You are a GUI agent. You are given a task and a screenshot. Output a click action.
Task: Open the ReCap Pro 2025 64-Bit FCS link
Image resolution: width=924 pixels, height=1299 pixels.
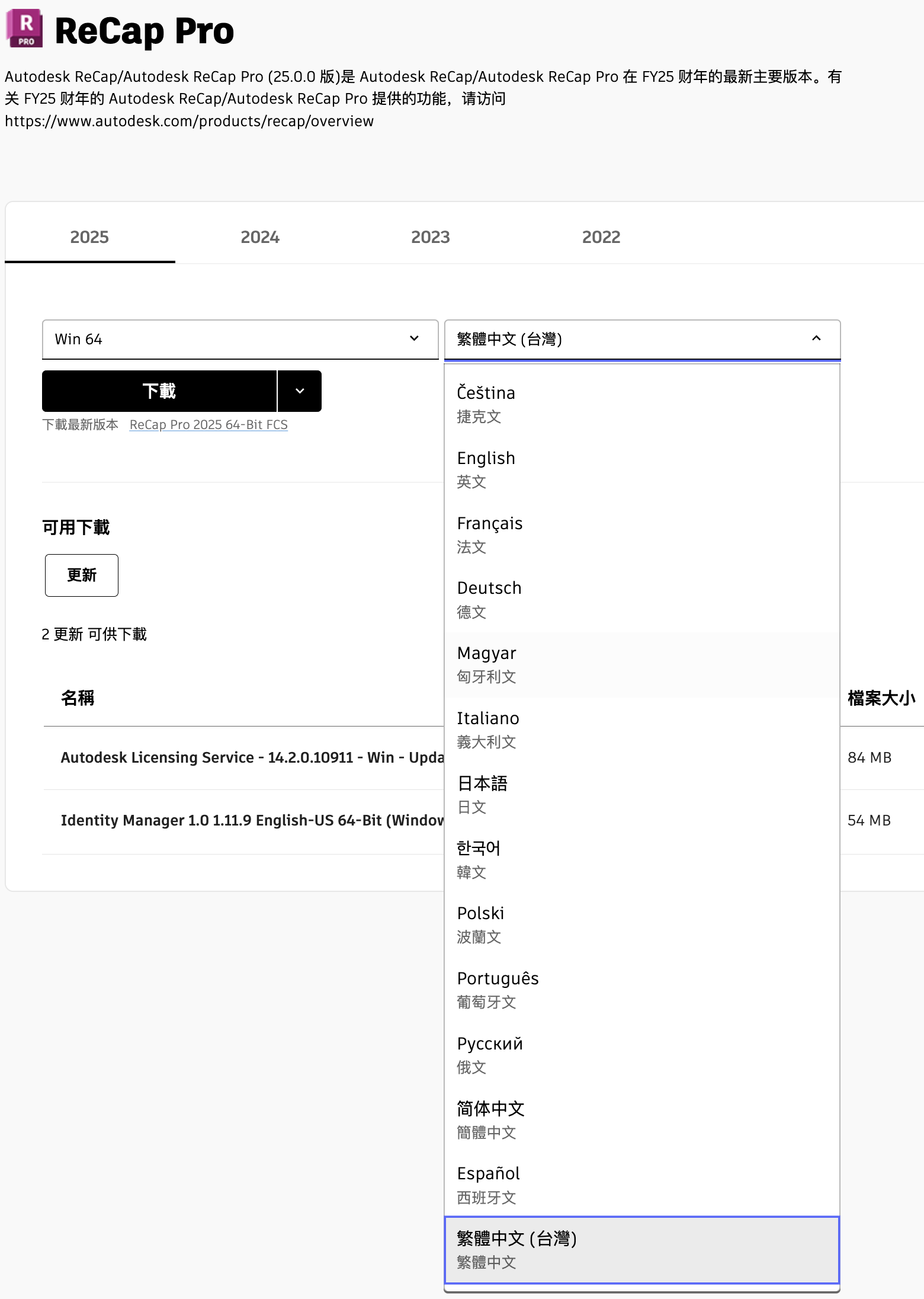click(208, 425)
